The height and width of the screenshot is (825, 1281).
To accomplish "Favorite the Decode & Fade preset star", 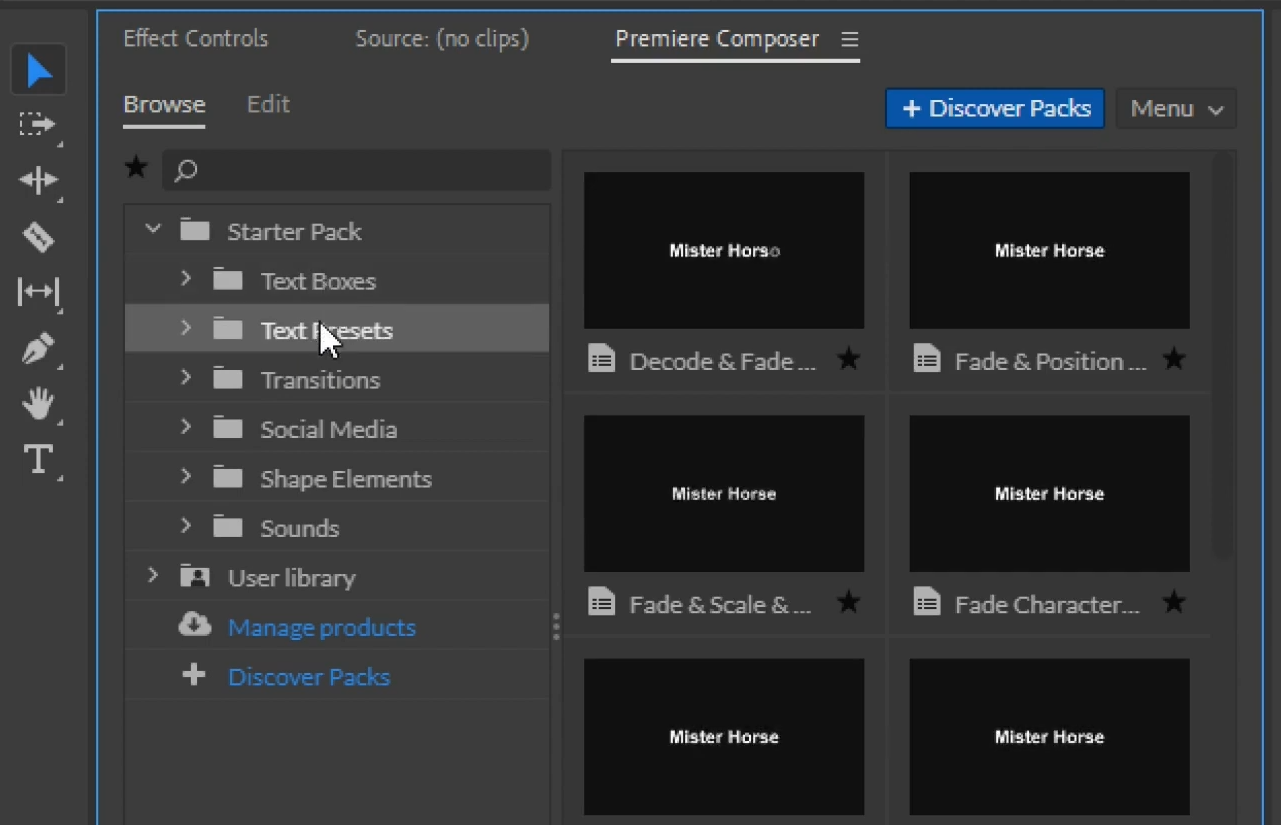I will click(848, 360).
